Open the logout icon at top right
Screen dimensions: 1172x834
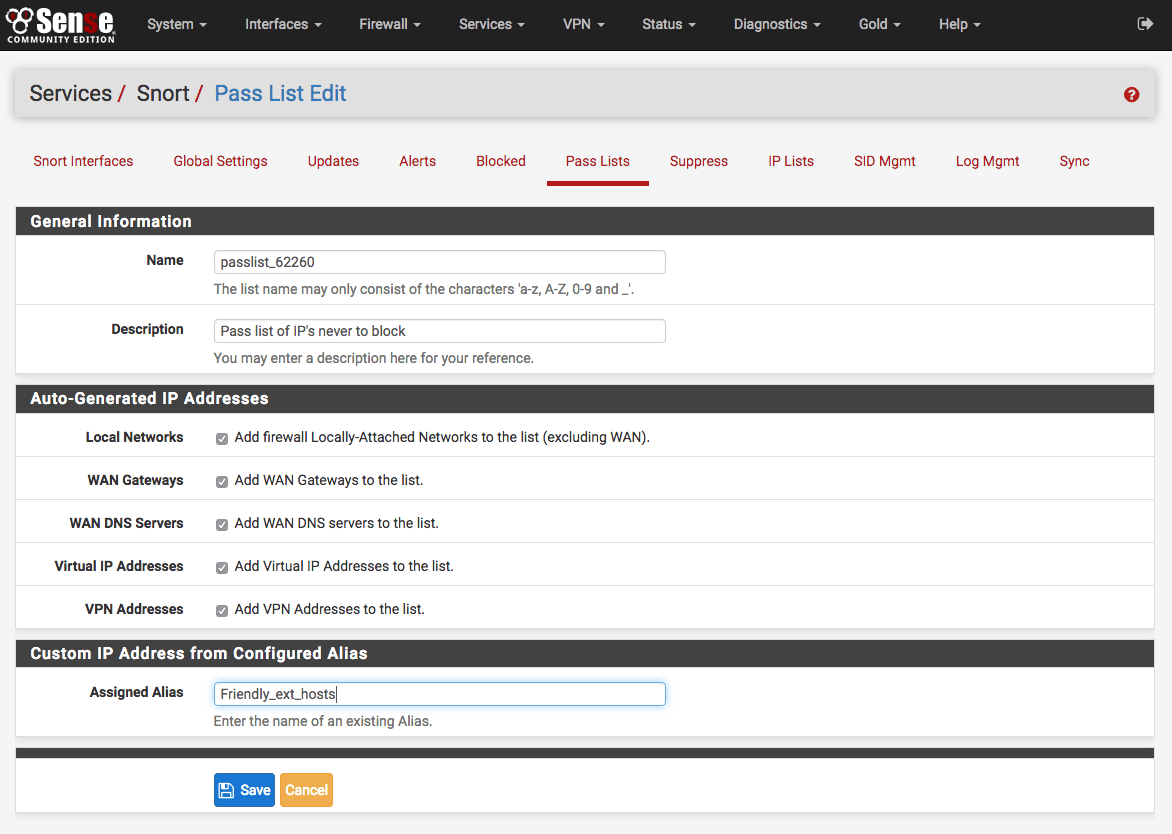point(1144,22)
